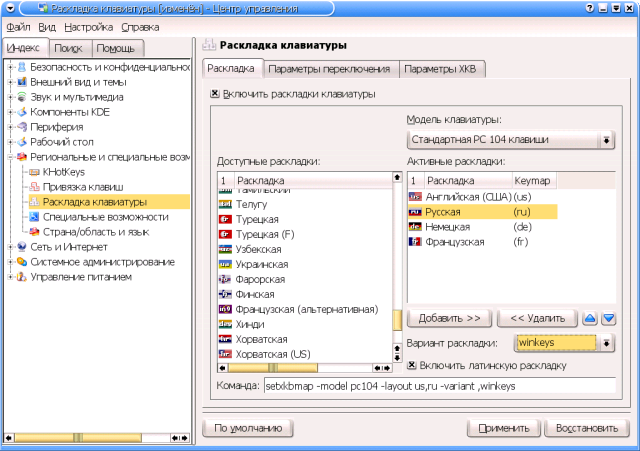Image resolution: width=640 pixels, height=451 pixels.
Task: Switch to 'Параметры переключения' tab
Action: 329,69
